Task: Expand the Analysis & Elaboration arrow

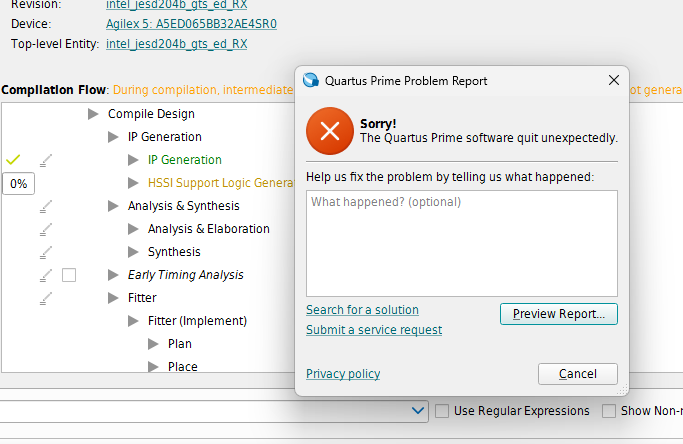Action: (133, 229)
